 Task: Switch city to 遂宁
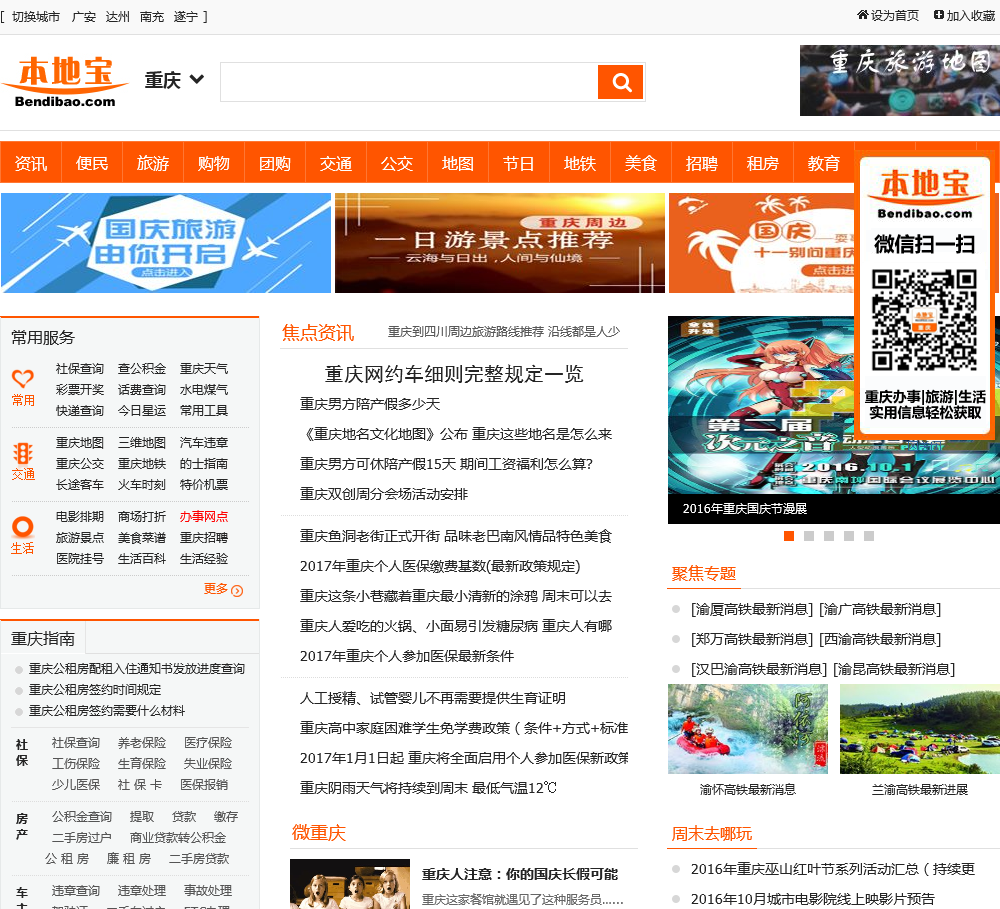tap(186, 17)
